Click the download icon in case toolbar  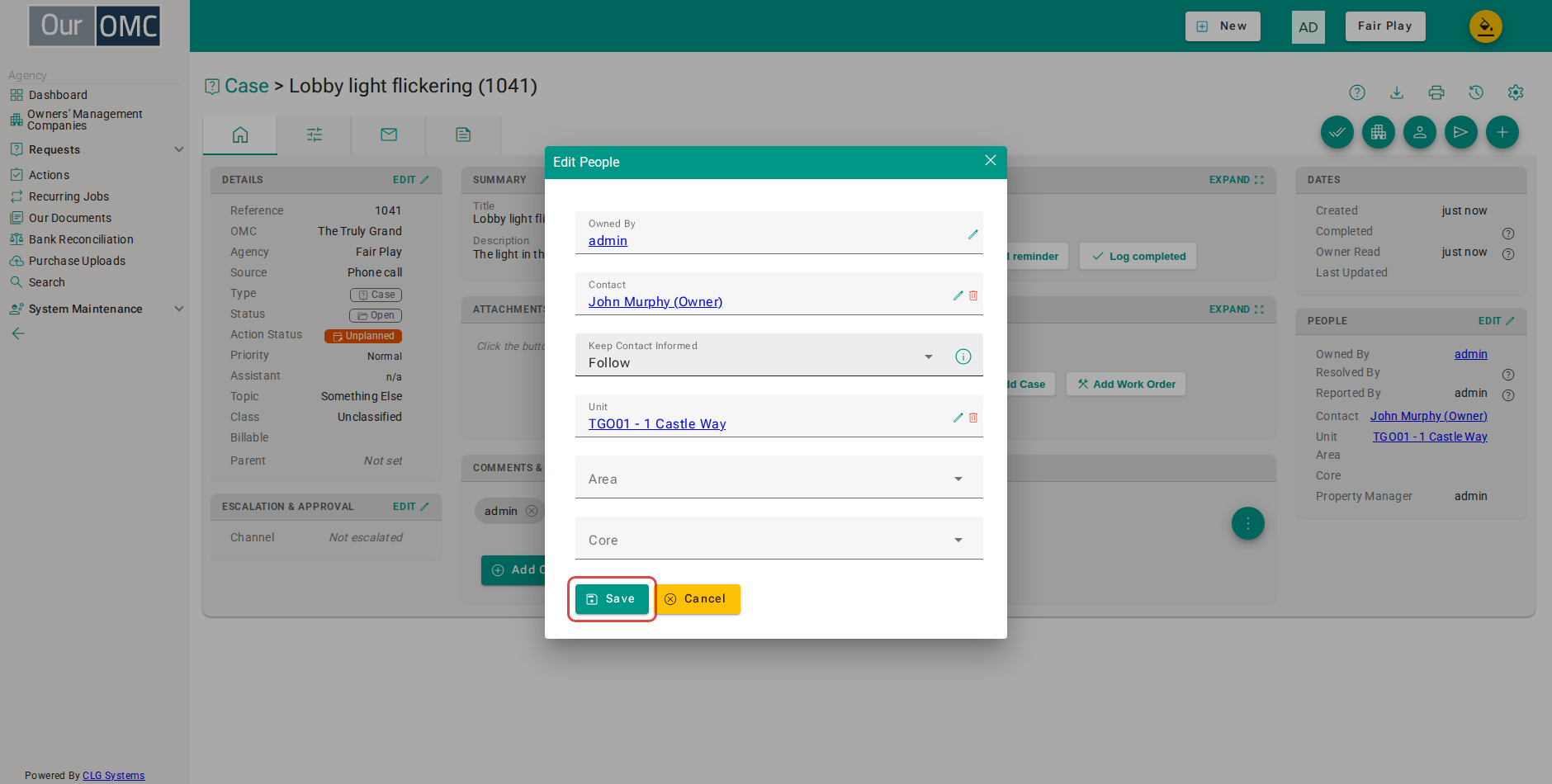click(1397, 92)
